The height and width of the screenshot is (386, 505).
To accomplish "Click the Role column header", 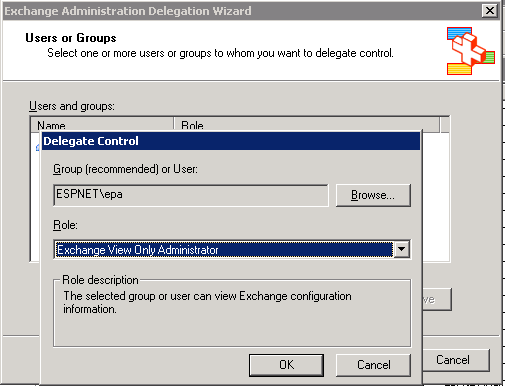I will tap(307, 124).
